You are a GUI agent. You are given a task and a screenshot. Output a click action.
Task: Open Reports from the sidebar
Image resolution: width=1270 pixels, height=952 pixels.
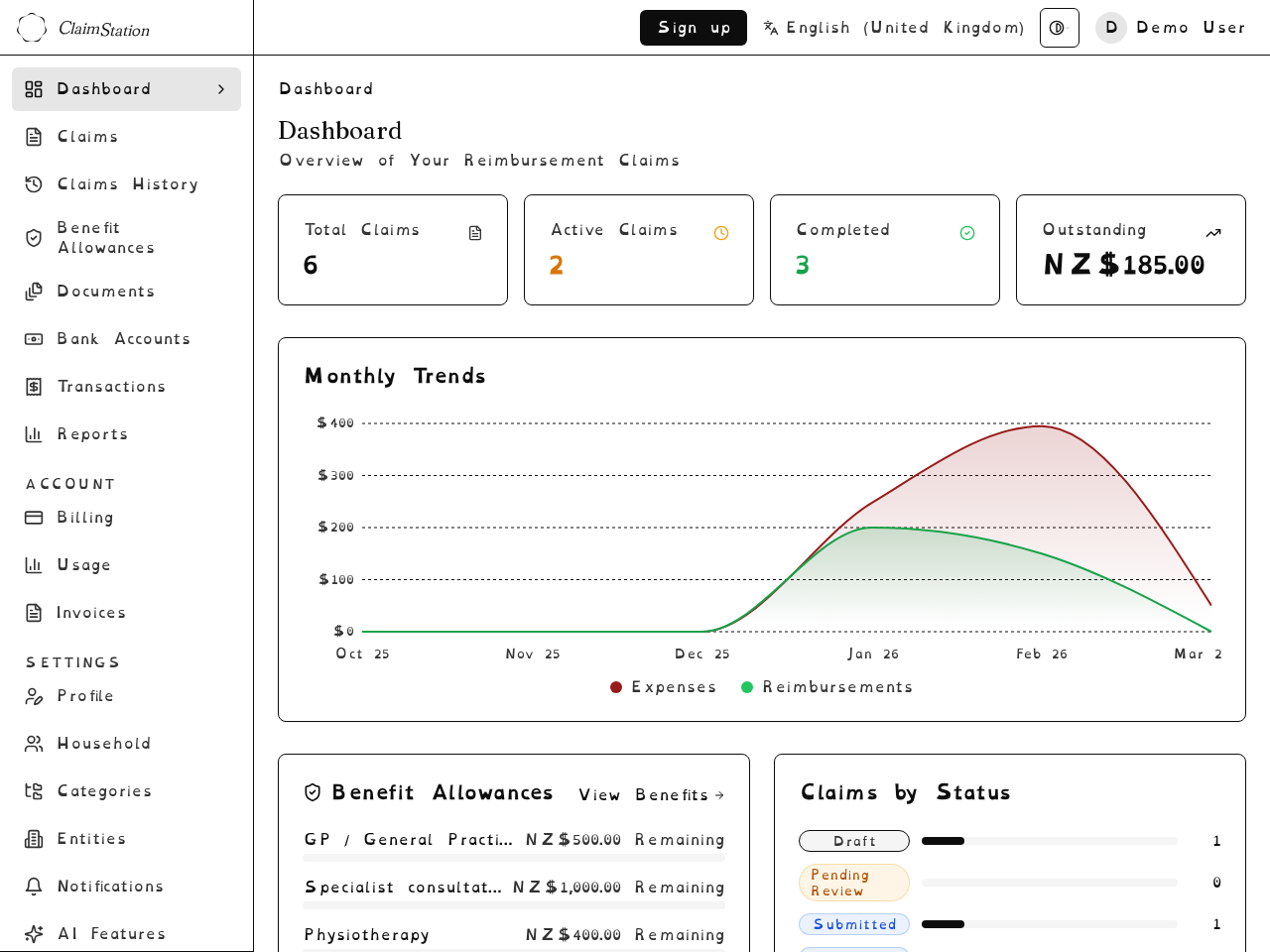coord(126,434)
